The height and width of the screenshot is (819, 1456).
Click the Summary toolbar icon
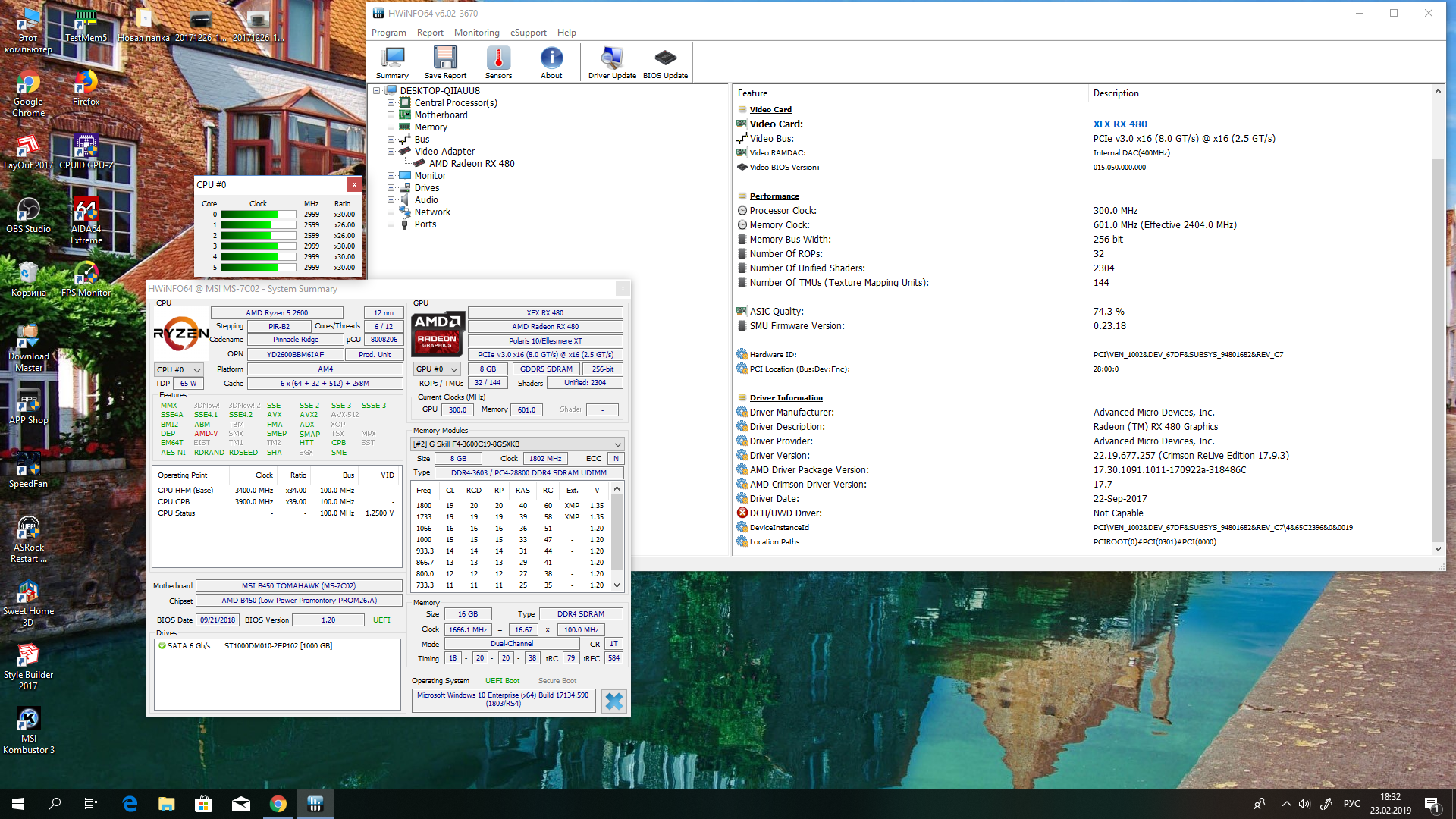pyautogui.click(x=392, y=61)
